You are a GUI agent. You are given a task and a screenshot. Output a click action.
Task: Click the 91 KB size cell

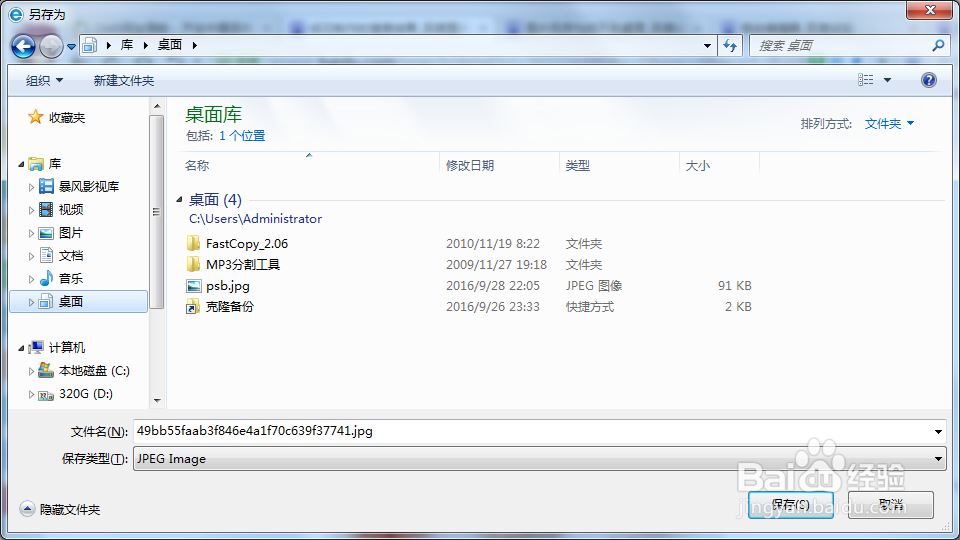click(734, 286)
